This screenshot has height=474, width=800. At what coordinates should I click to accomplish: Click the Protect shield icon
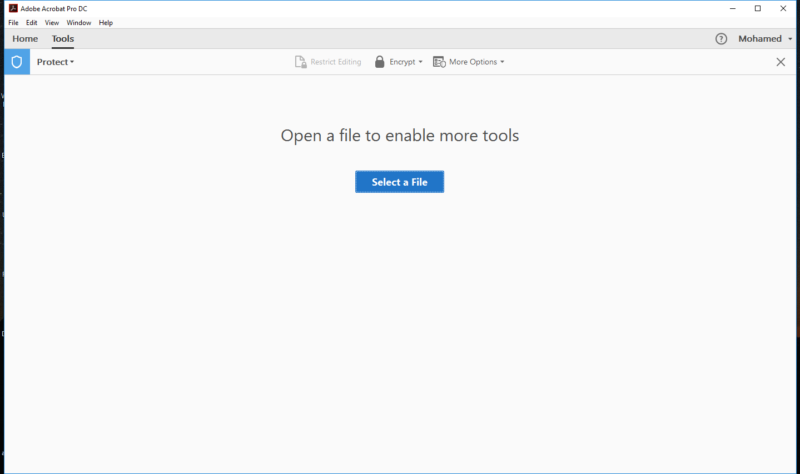pos(17,62)
